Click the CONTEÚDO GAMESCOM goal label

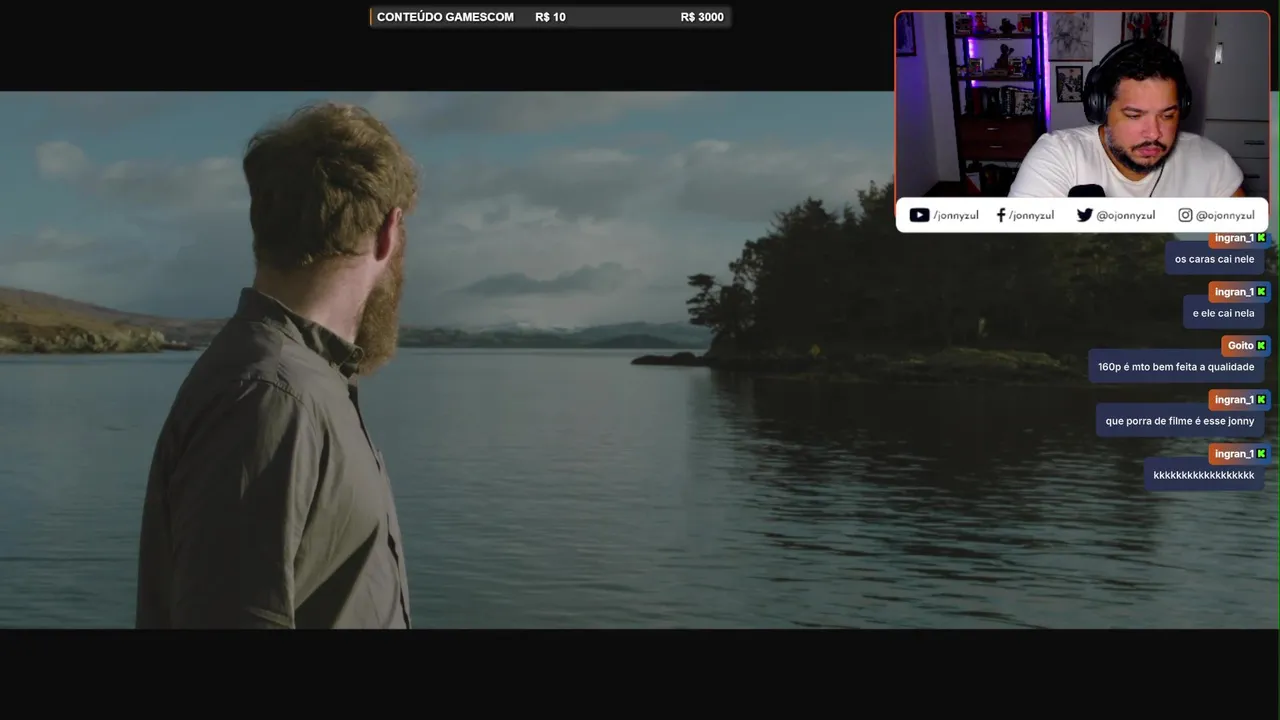coord(445,17)
